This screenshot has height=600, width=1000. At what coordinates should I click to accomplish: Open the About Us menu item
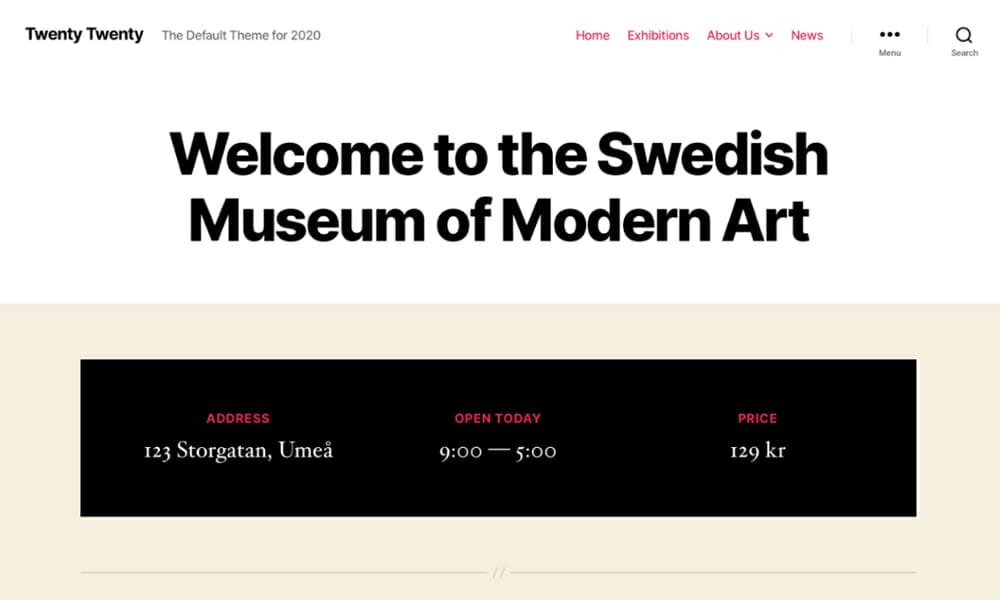click(x=733, y=35)
